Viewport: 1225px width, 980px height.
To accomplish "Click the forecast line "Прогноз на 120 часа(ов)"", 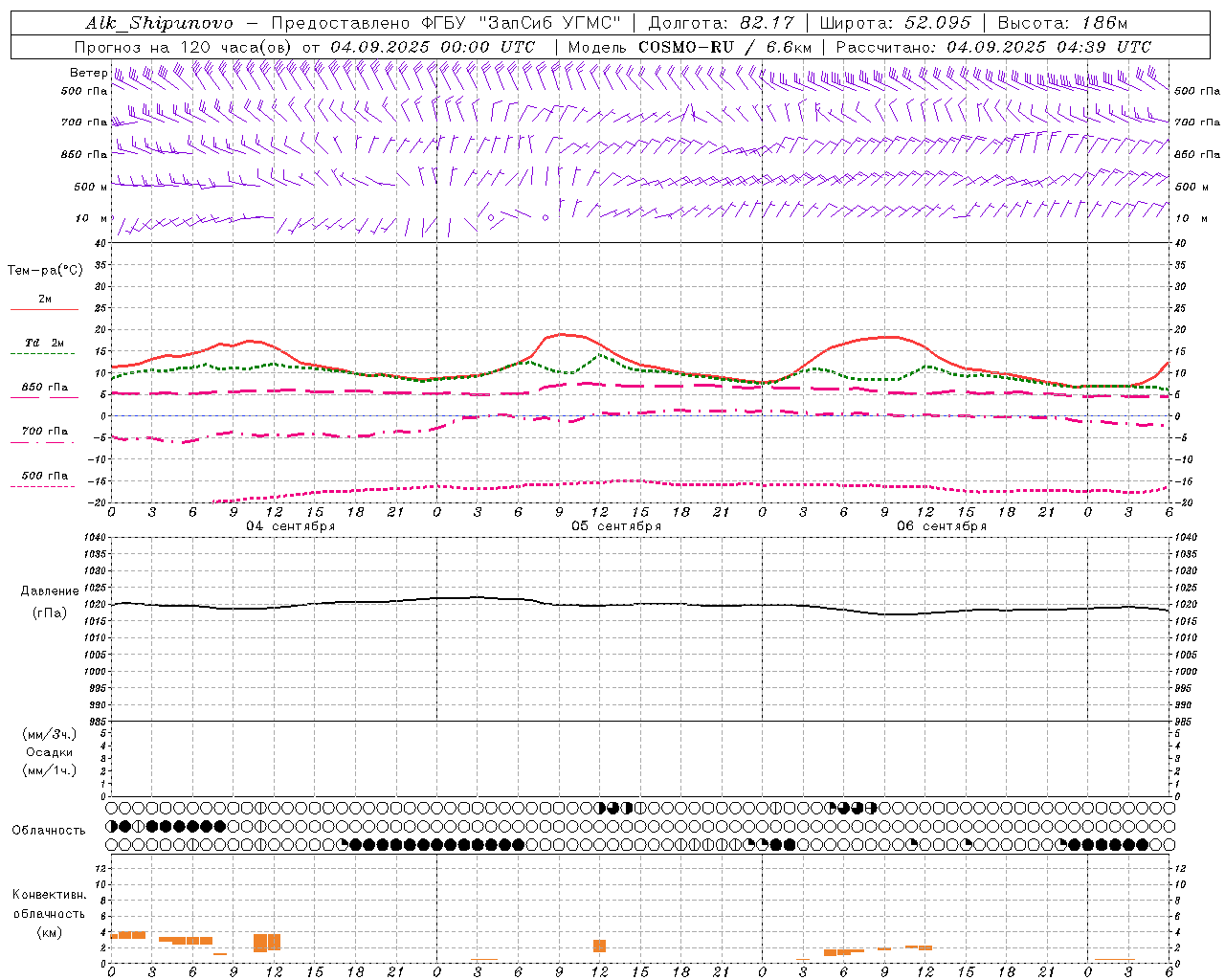I will pyautogui.click(x=184, y=47).
